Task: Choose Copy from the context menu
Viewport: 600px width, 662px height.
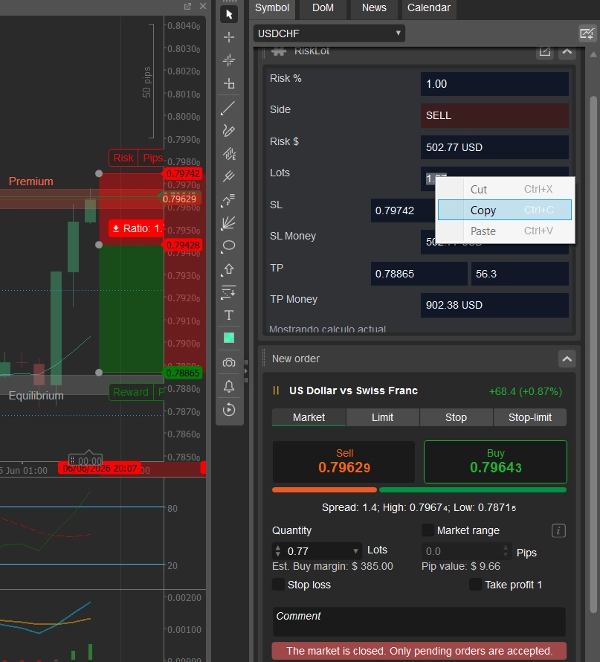Action: click(x=505, y=210)
